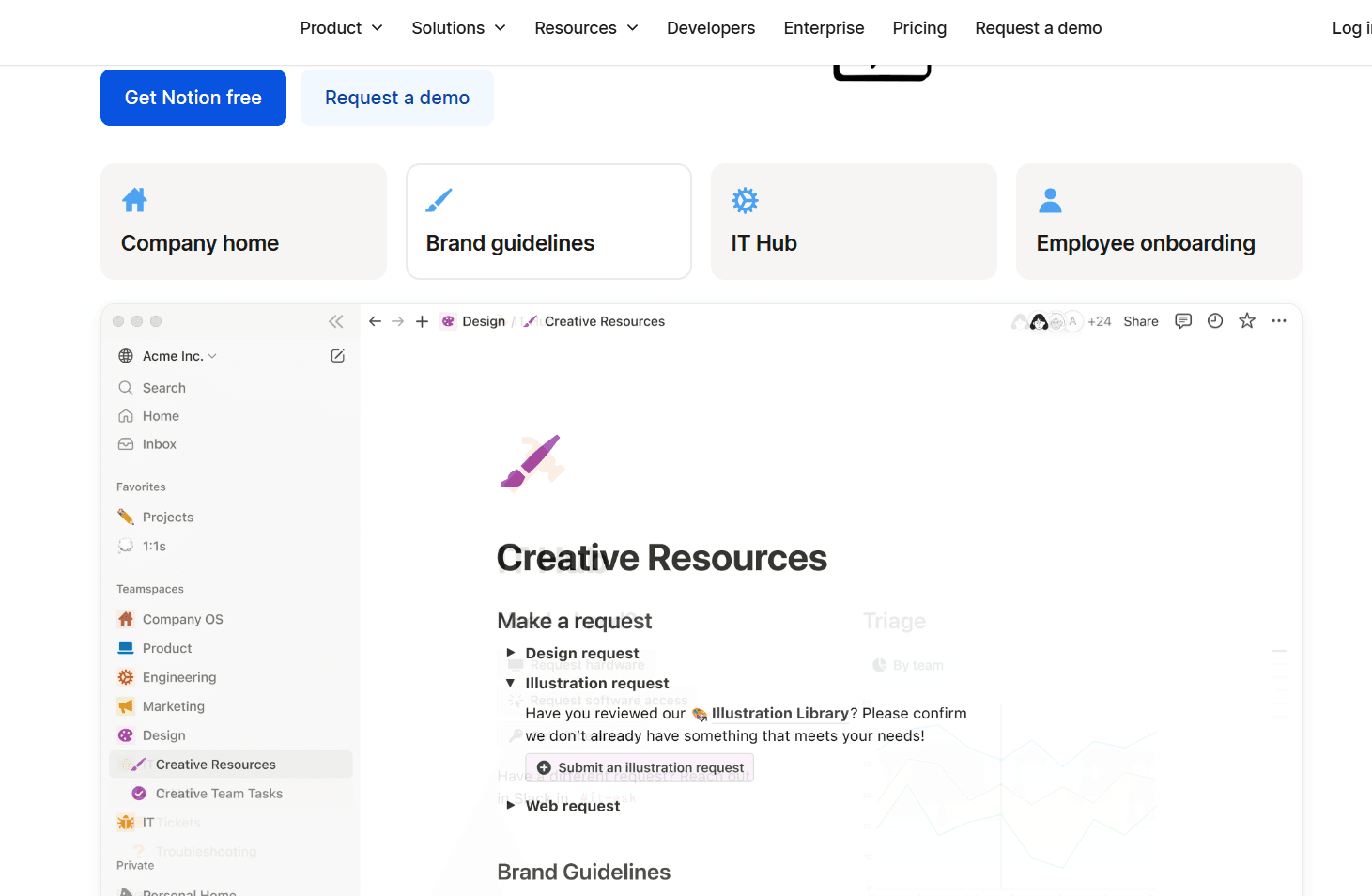The width and height of the screenshot is (1372, 896).
Task: Open the Product dropdown menu
Action: 342,28
